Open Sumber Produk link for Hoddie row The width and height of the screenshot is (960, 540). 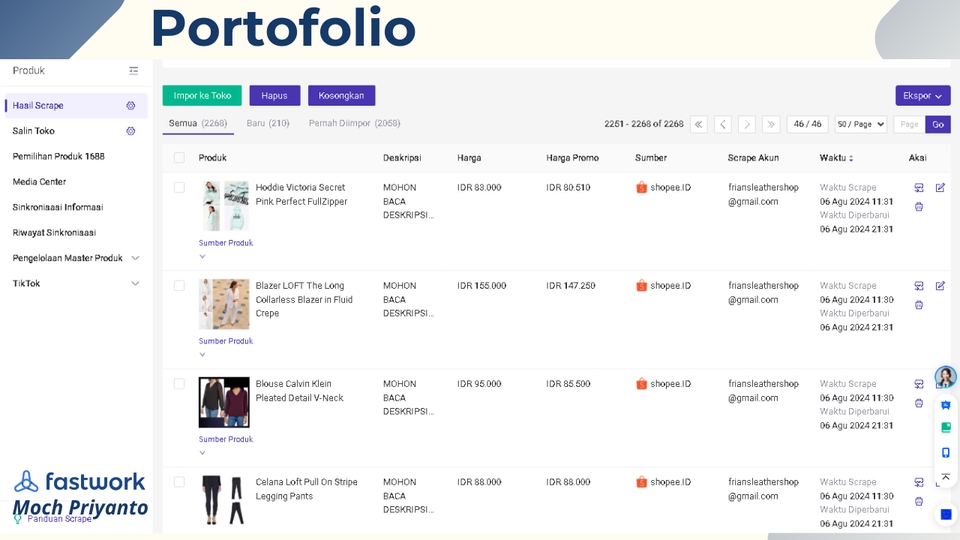(x=225, y=243)
